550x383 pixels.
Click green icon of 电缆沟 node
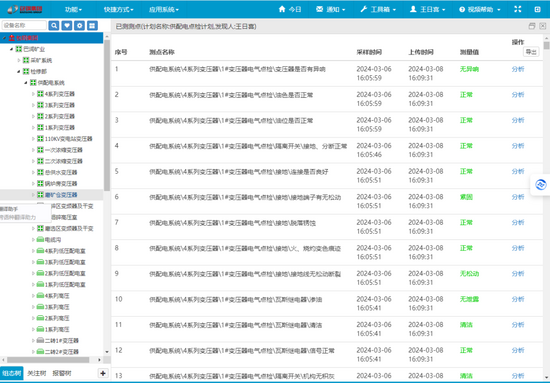point(40,240)
